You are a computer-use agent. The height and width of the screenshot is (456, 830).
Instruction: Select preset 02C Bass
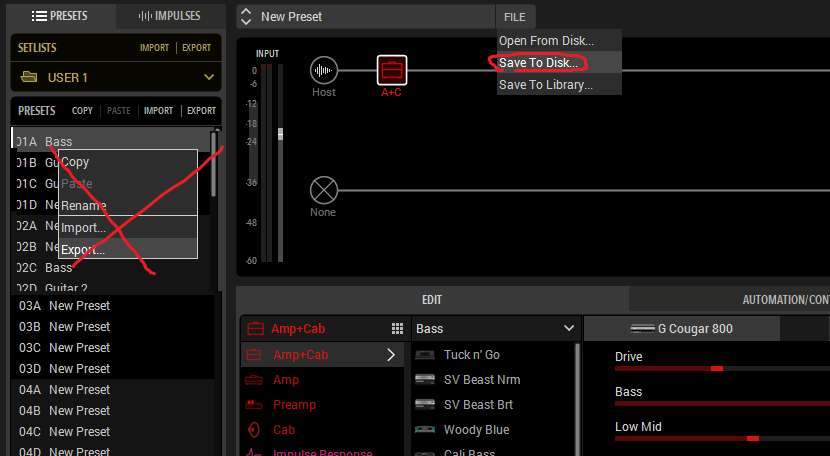tap(110, 267)
